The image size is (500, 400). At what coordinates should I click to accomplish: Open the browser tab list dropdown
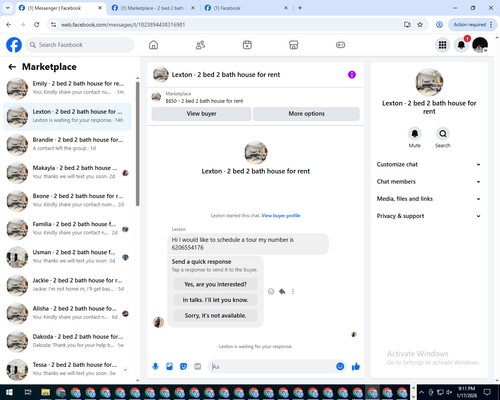click(8, 8)
